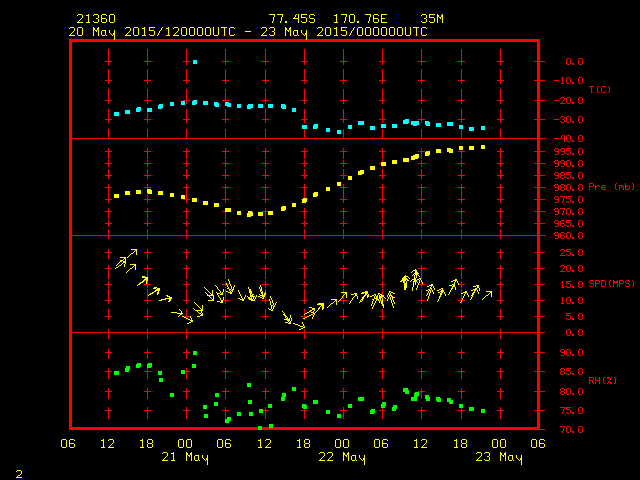The height and width of the screenshot is (480, 640).
Task: Click the 25.0 wind speed tick value
Action: 571,253
